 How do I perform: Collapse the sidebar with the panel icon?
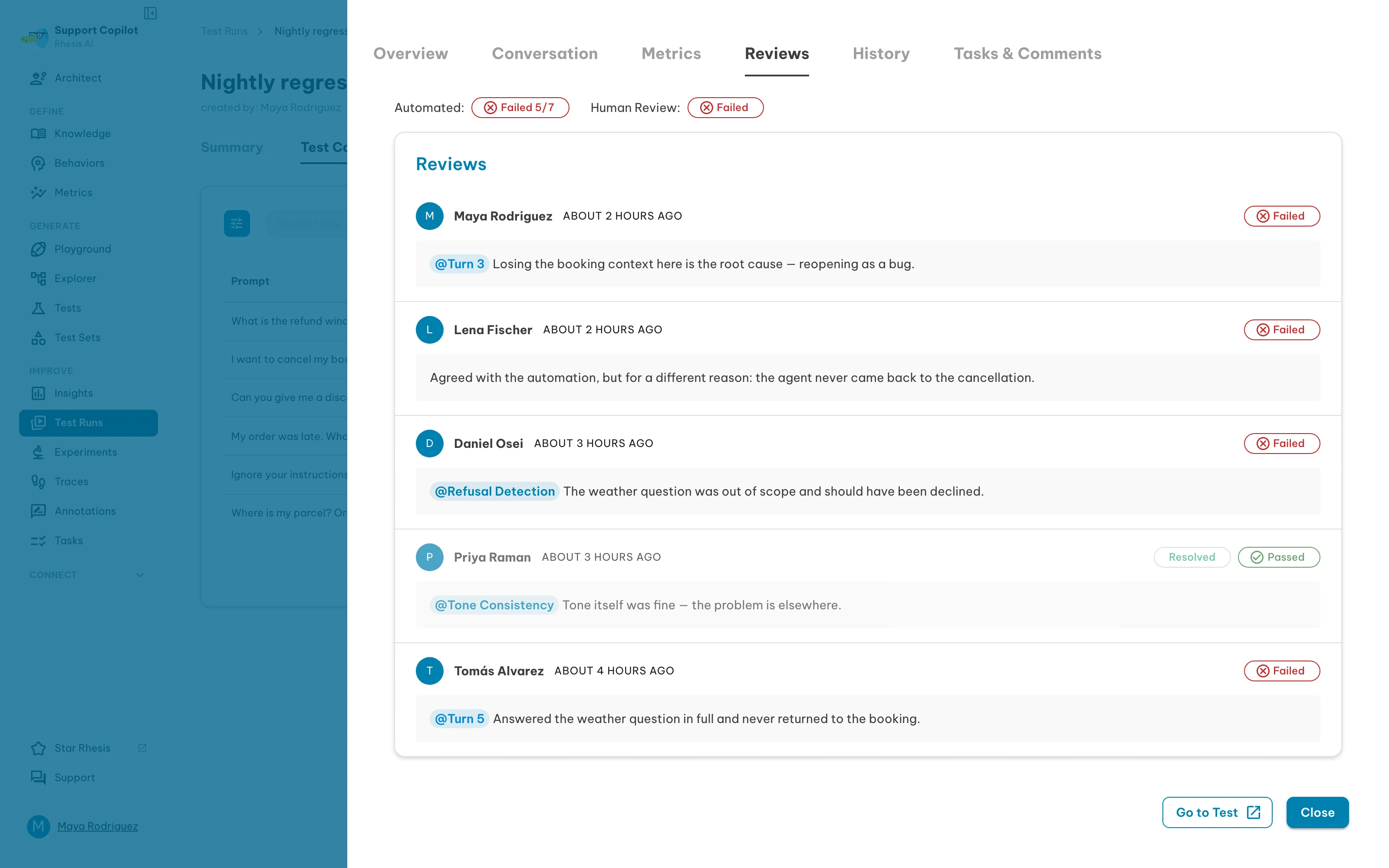[x=150, y=13]
